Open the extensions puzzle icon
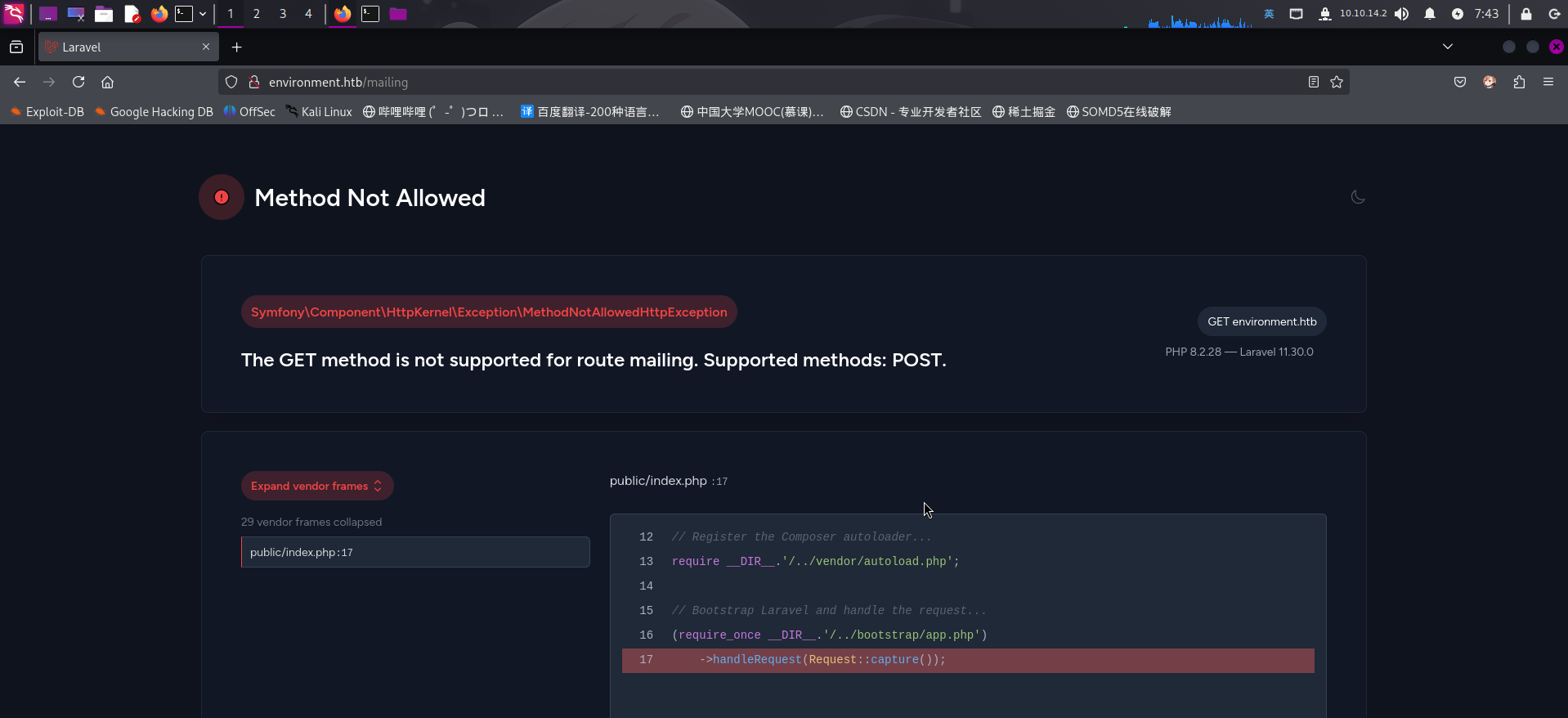This screenshot has width=1568, height=718. 1519,82
